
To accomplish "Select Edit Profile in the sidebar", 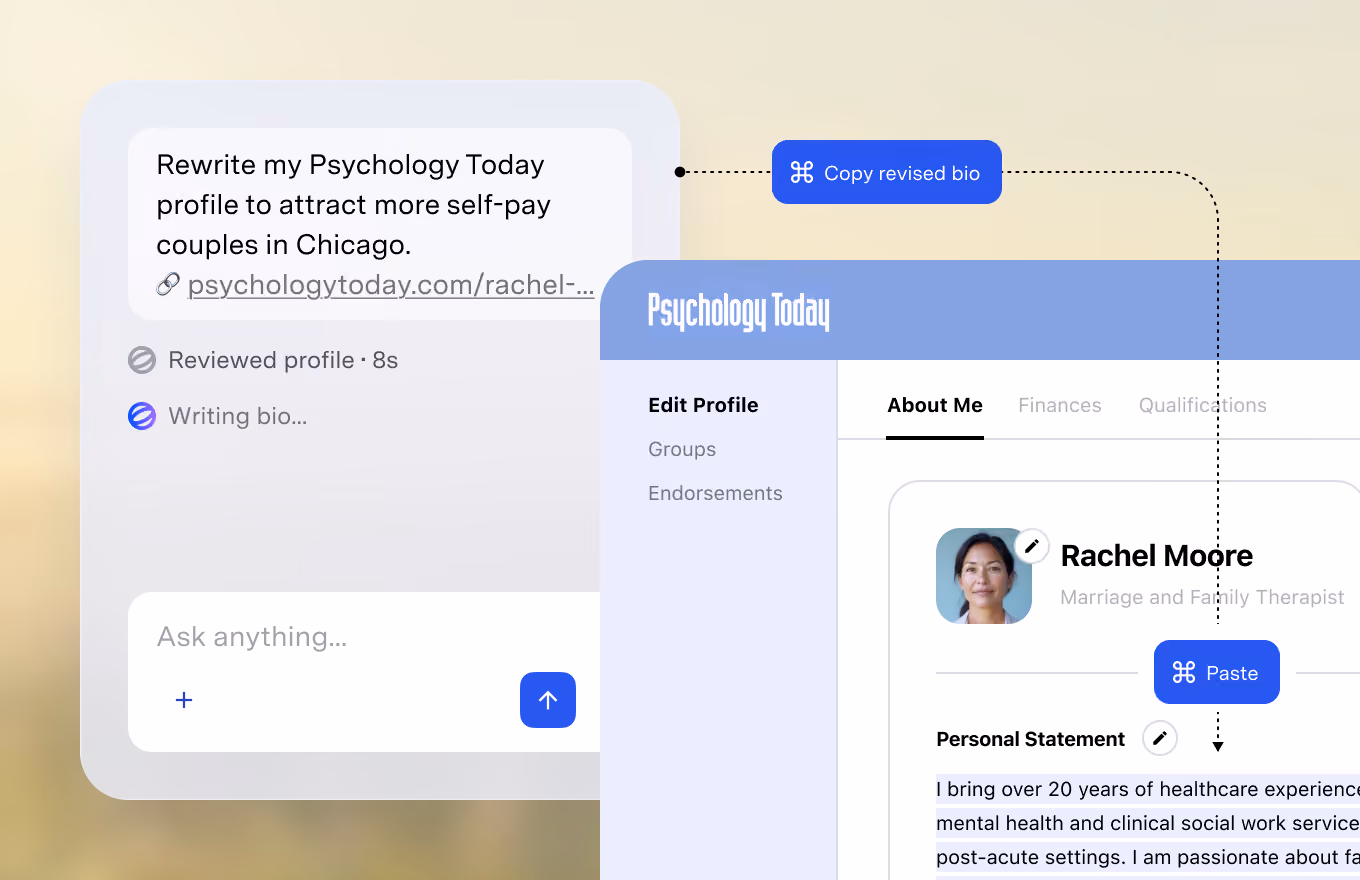I will 703,405.
